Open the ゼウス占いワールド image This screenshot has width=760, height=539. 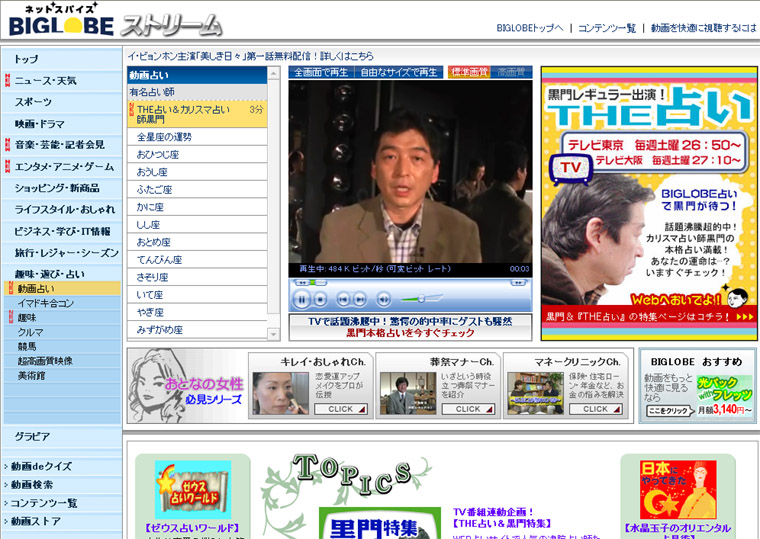click(x=193, y=490)
